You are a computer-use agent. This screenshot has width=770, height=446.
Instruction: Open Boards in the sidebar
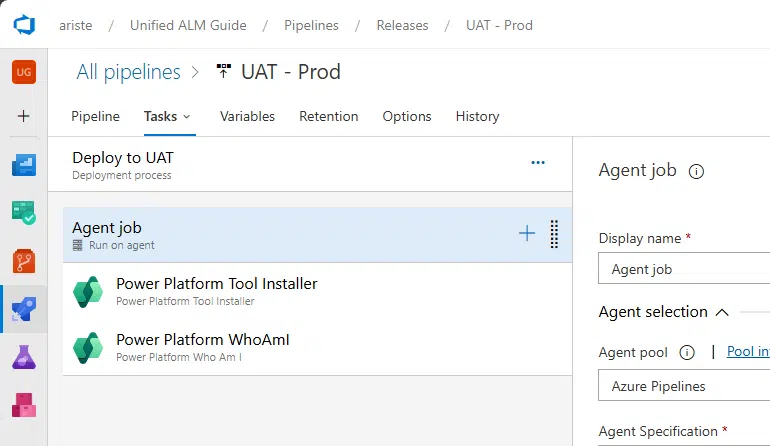pyautogui.click(x=24, y=213)
